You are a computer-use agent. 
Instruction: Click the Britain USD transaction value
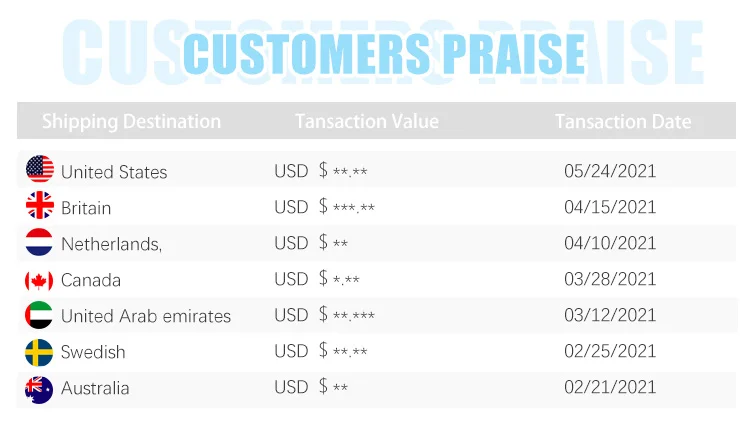point(324,207)
